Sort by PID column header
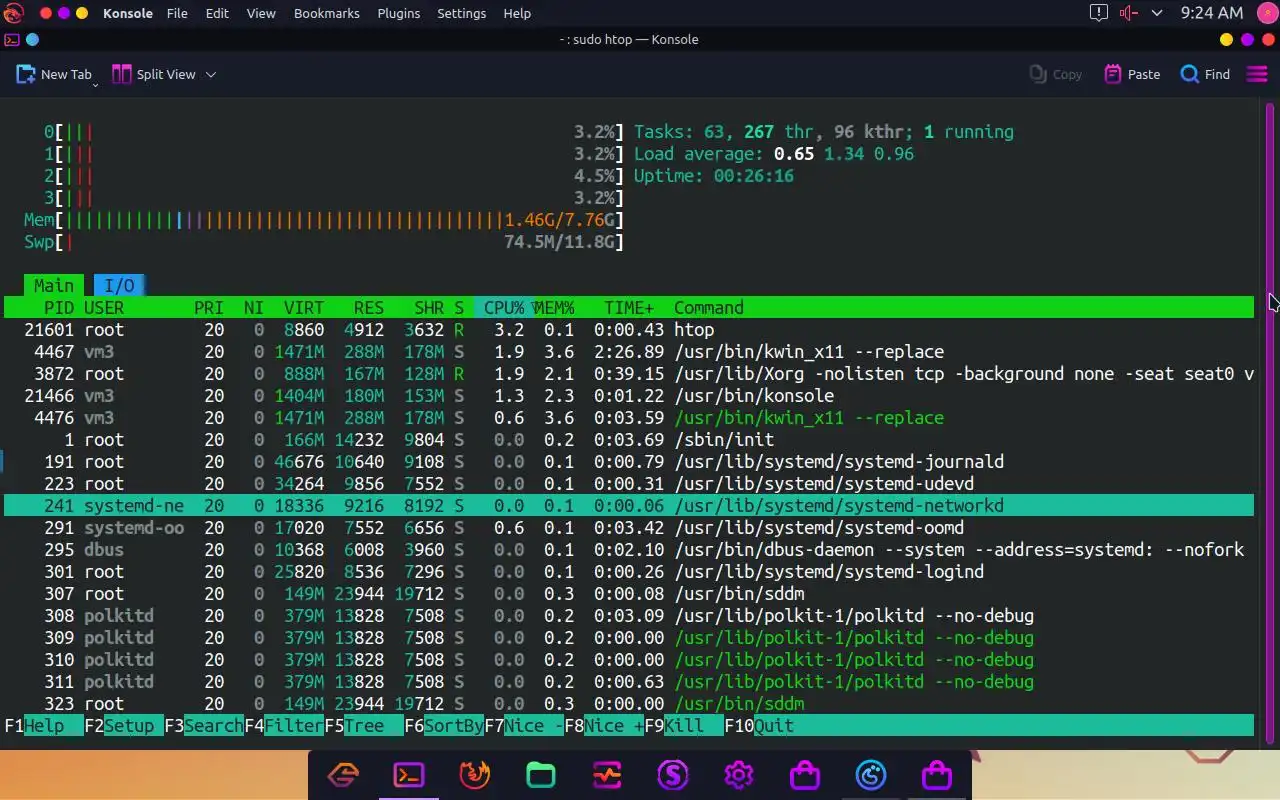 point(59,308)
